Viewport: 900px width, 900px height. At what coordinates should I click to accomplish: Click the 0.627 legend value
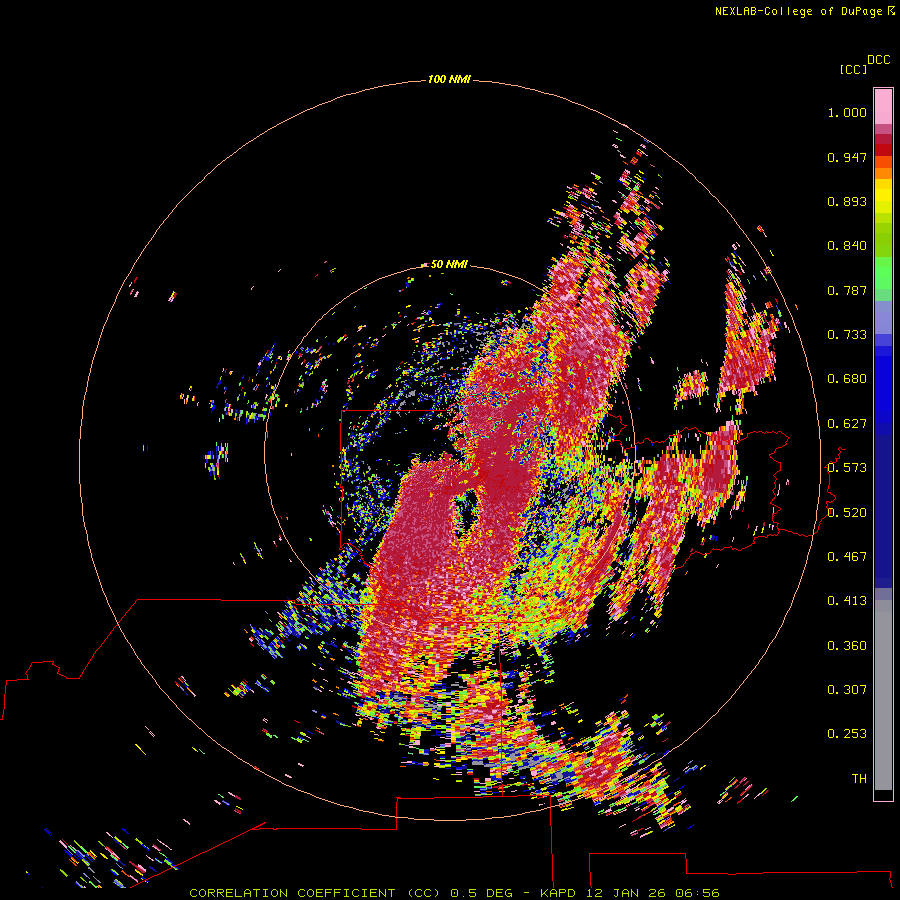click(847, 424)
